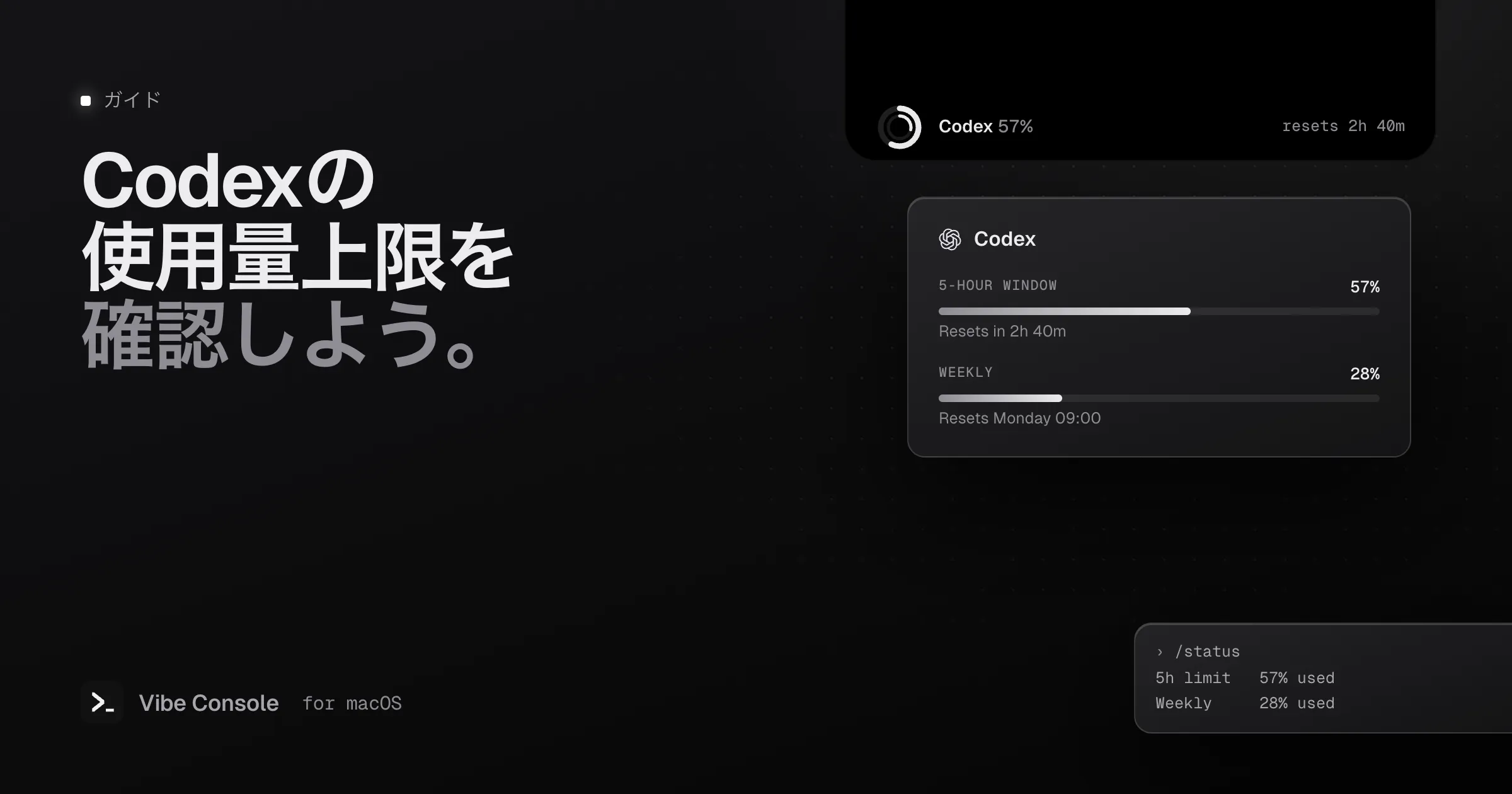The height and width of the screenshot is (794, 1512).
Task: Click '28% used' in the terminal output
Action: click(1297, 703)
